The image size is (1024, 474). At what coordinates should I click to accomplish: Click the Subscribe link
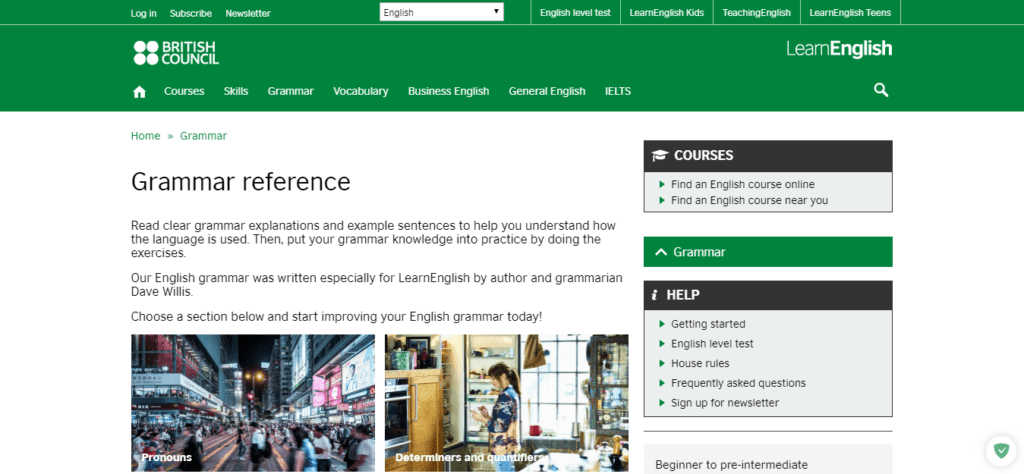coord(191,13)
